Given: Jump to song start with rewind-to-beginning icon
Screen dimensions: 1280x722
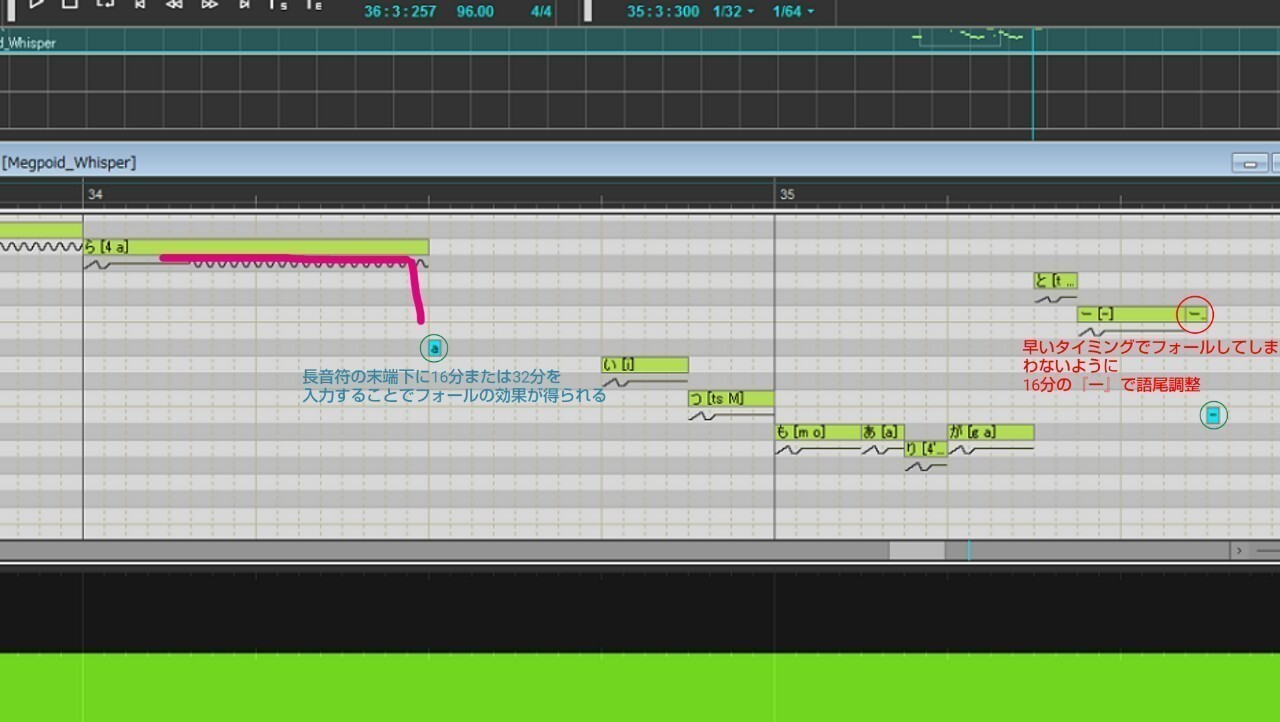Looking at the screenshot, I should tap(140, 8).
